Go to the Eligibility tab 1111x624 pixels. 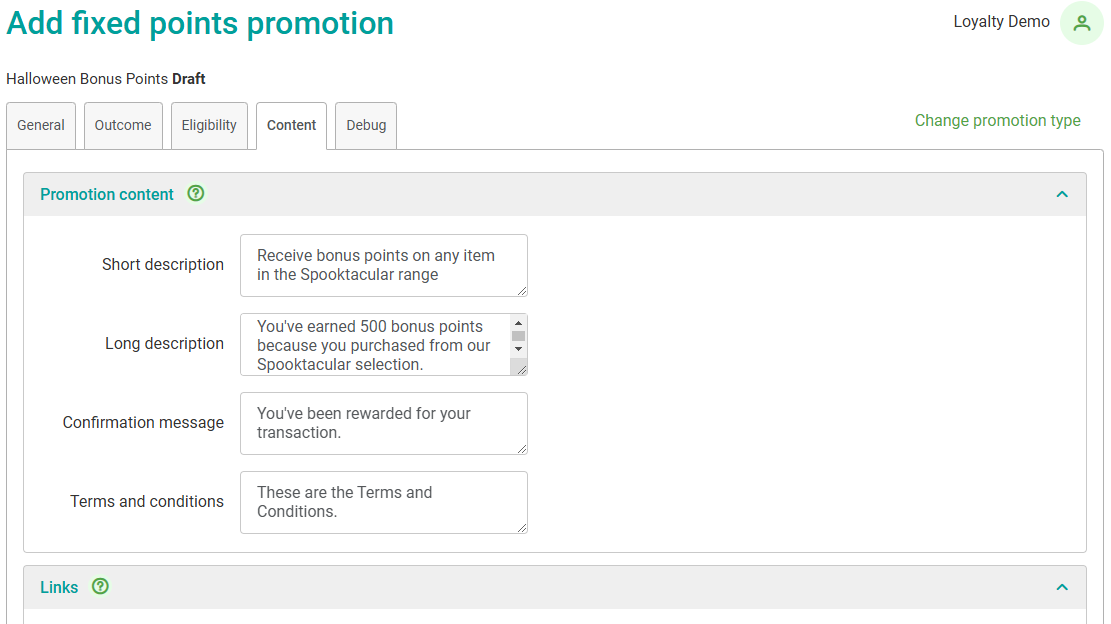point(209,125)
